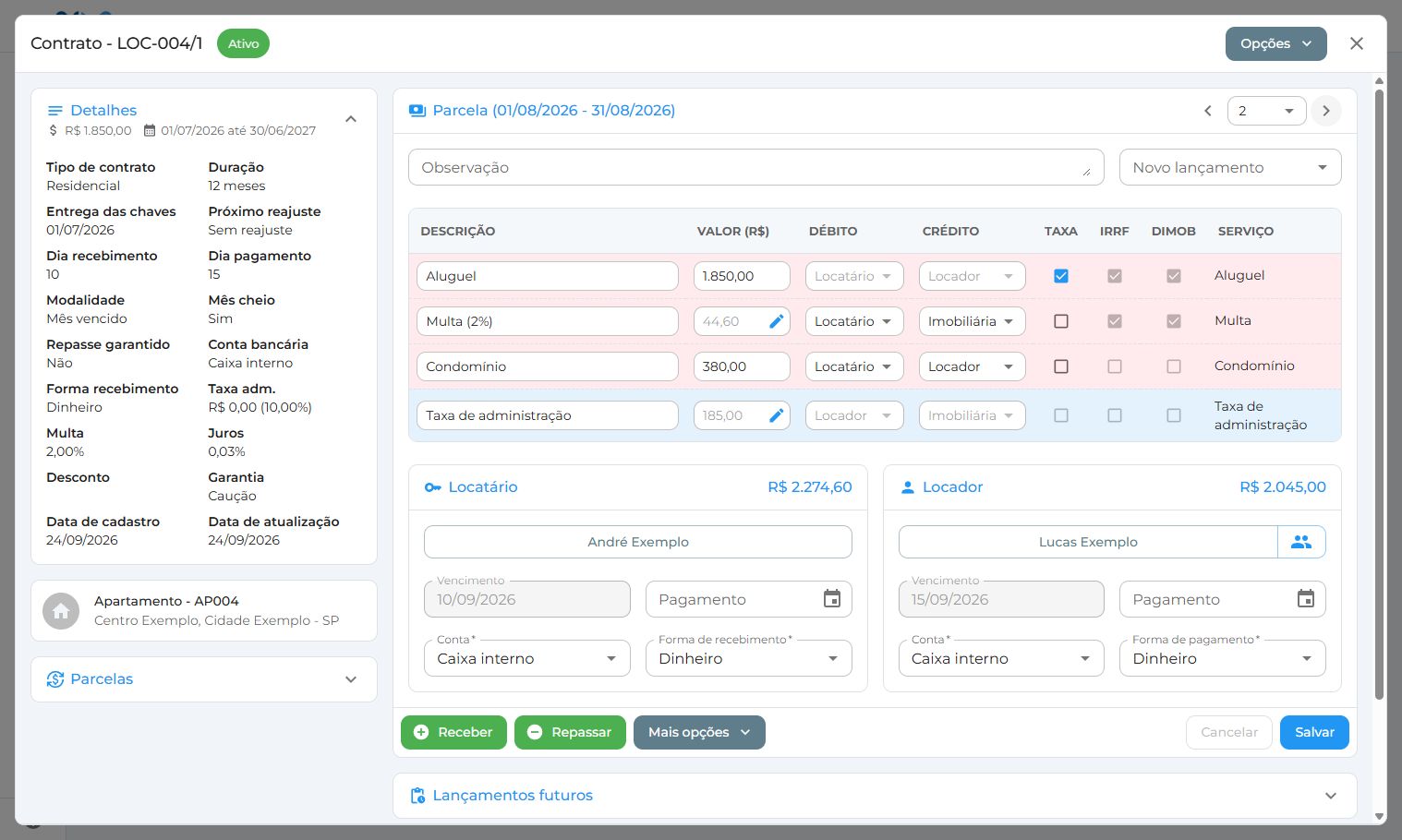
Task: Go to next parcela with right chevron
Action: pos(1326,111)
